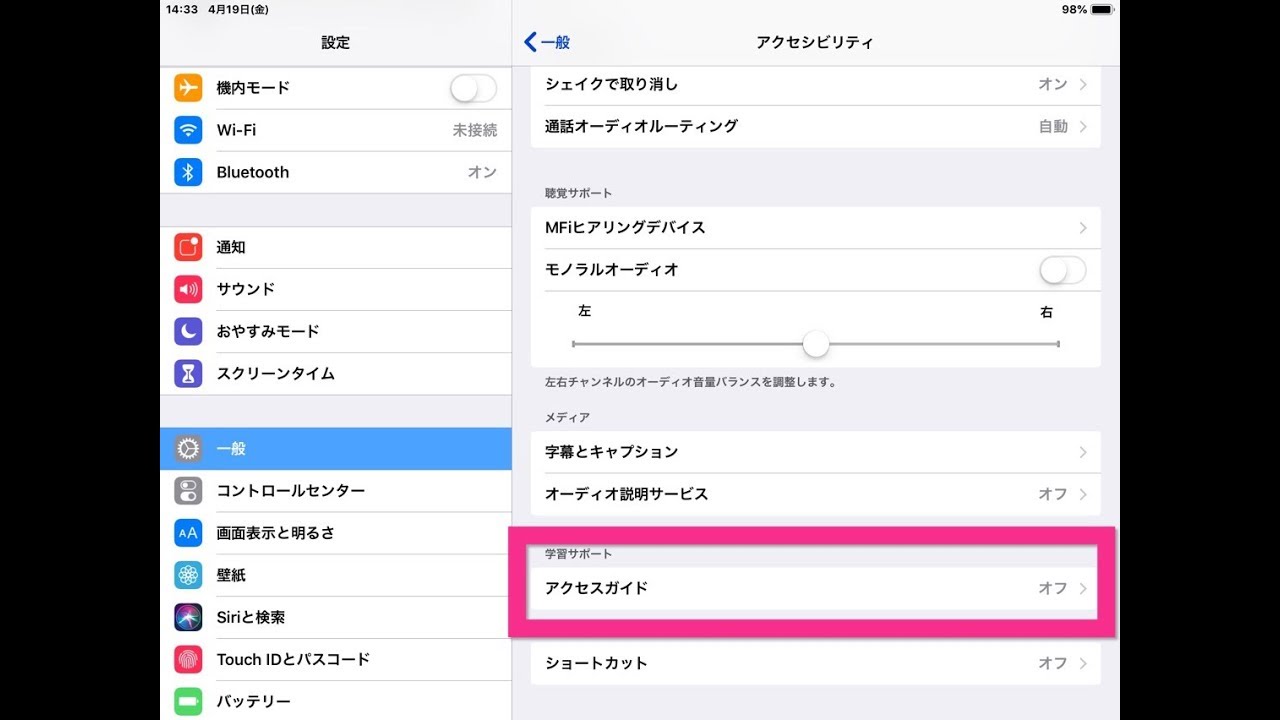
Task: Tap the スクリーンタイム hourglass icon
Action: point(188,373)
